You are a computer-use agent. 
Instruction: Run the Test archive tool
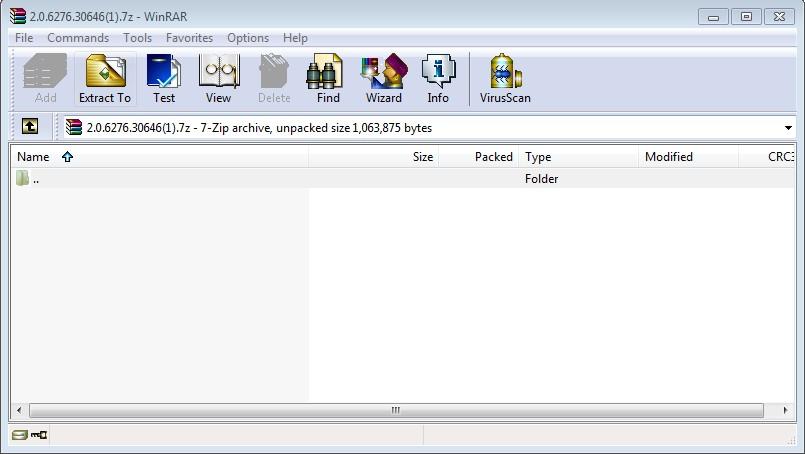pos(164,79)
